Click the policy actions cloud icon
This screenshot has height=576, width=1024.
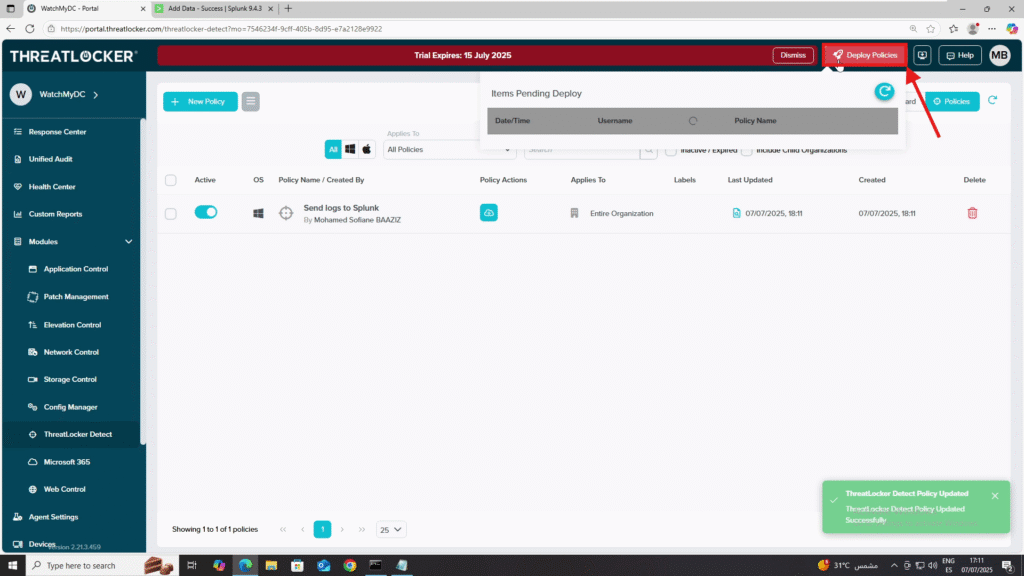pyautogui.click(x=488, y=213)
